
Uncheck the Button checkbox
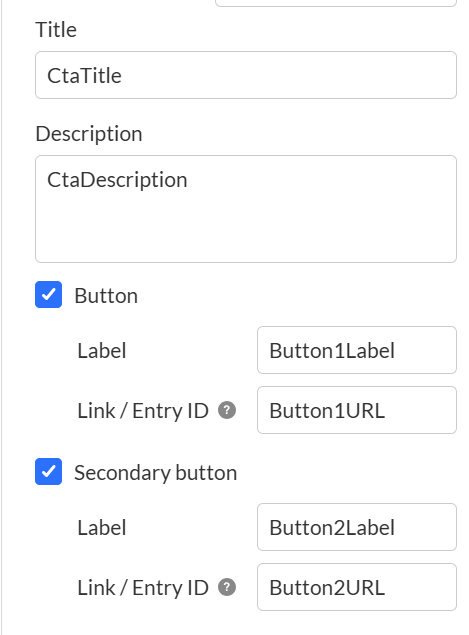[x=49, y=294]
